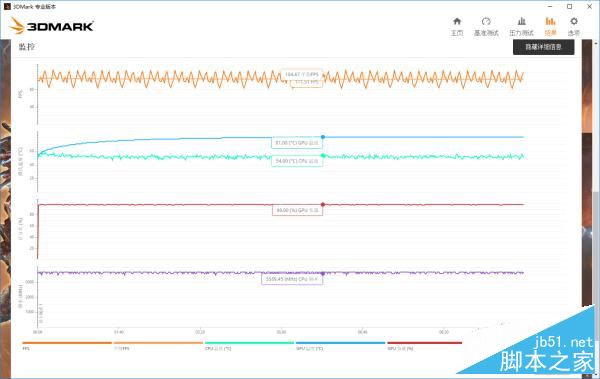Click the 监控 monitoring heading
The image size is (600, 379).
click(x=27, y=47)
